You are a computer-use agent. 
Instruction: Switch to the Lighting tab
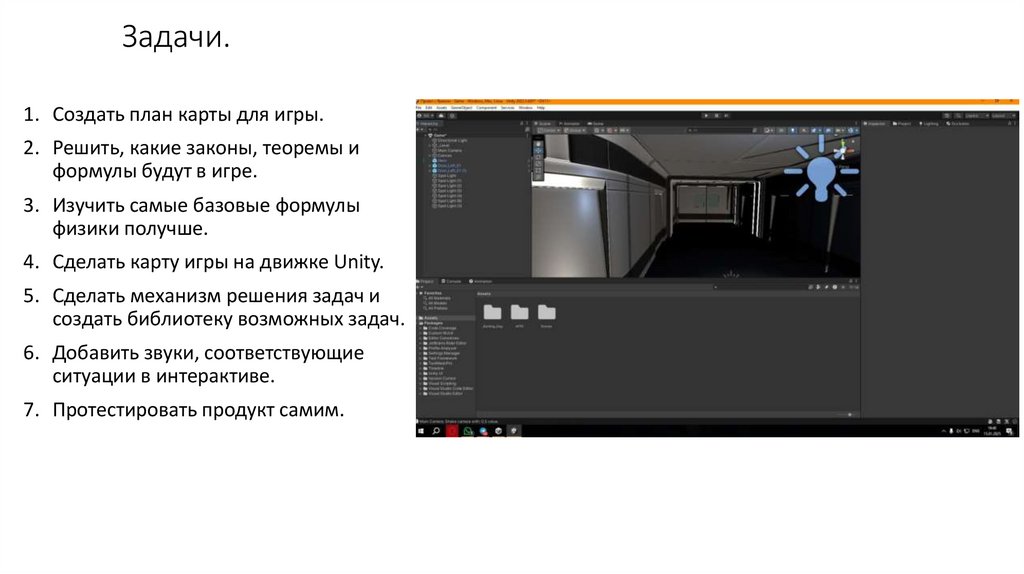[x=929, y=123]
